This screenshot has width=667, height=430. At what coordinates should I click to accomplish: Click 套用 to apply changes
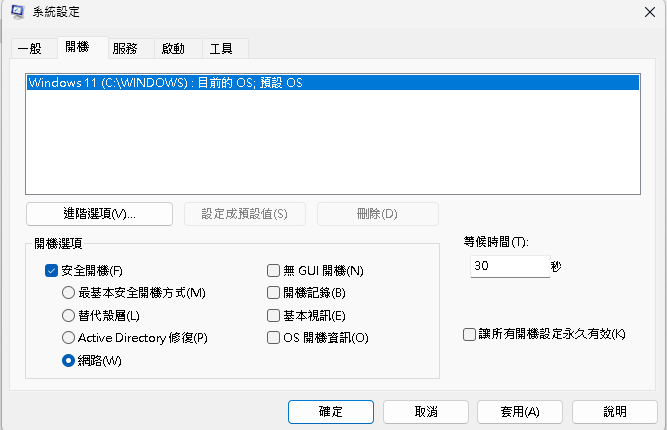518,411
